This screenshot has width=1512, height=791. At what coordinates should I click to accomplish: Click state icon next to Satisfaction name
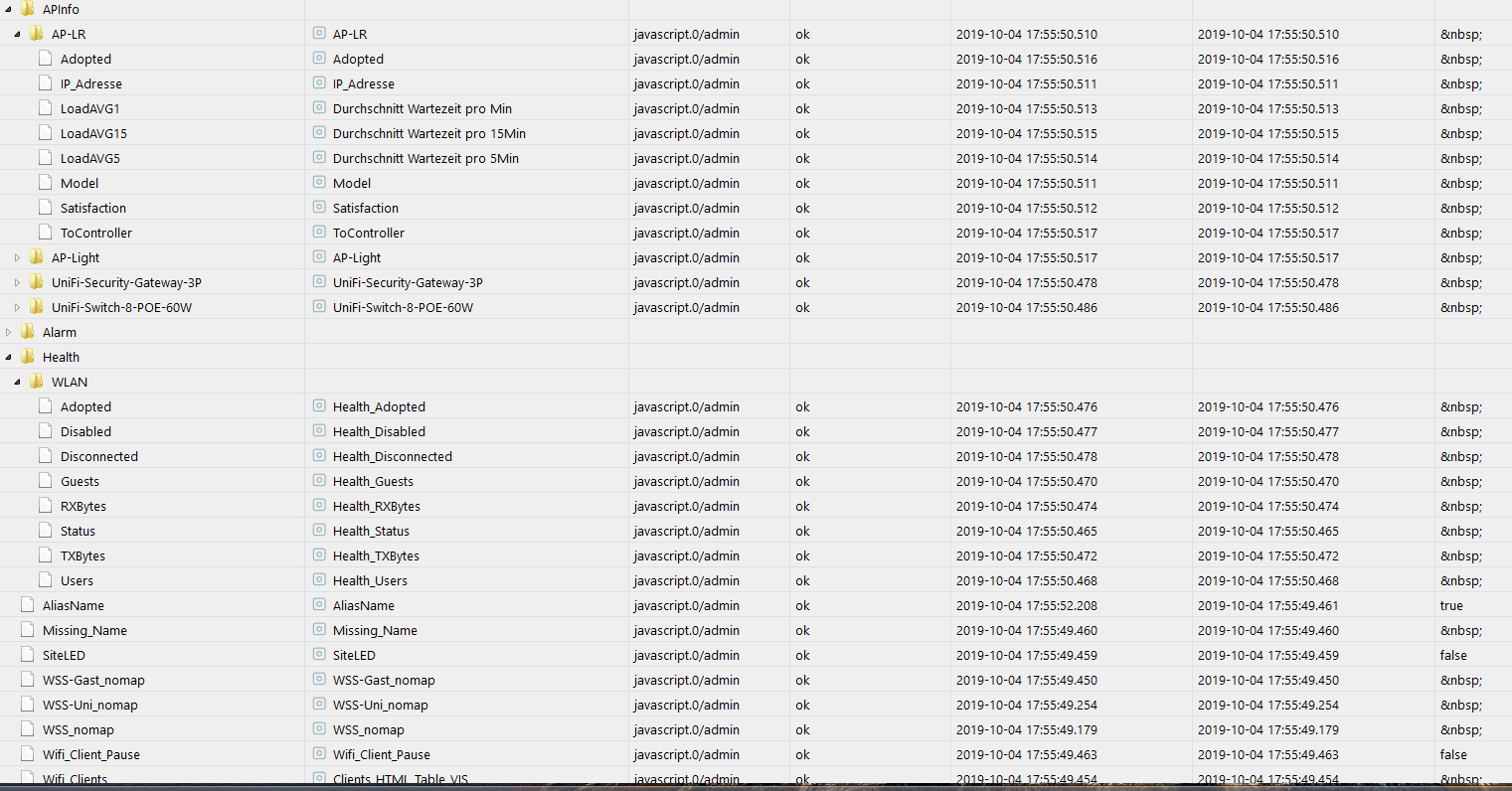click(319, 207)
